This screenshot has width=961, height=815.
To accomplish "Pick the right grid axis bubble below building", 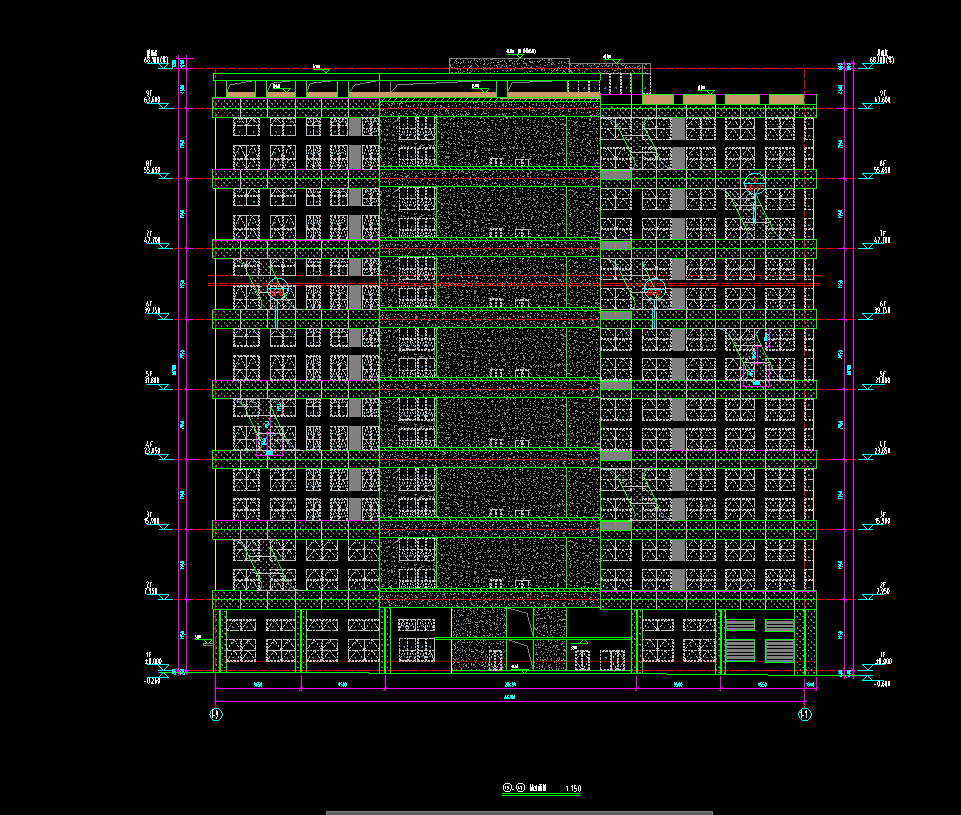I will pos(805,715).
